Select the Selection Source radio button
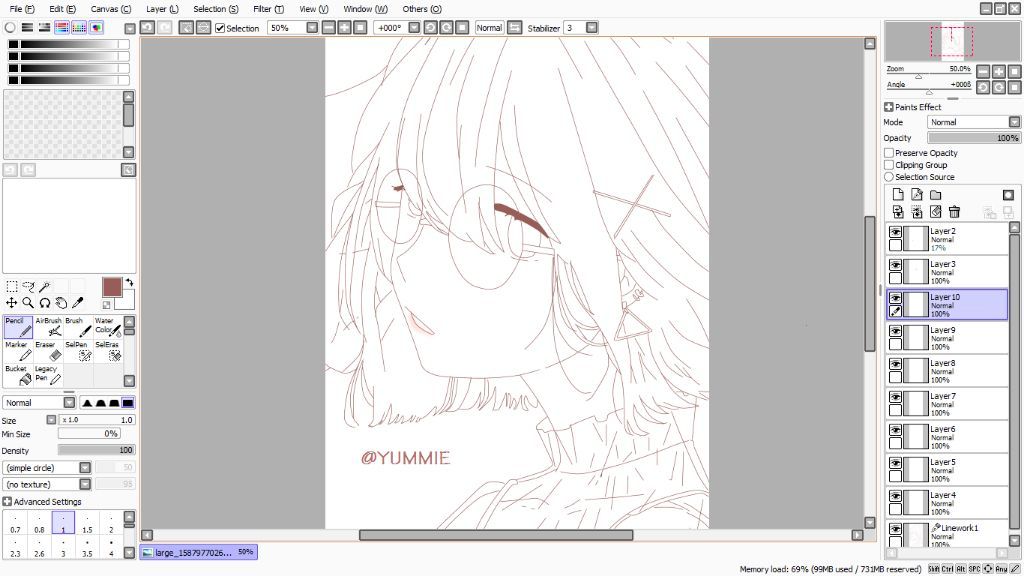The width and height of the screenshot is (1024, 576). (889, 177)
